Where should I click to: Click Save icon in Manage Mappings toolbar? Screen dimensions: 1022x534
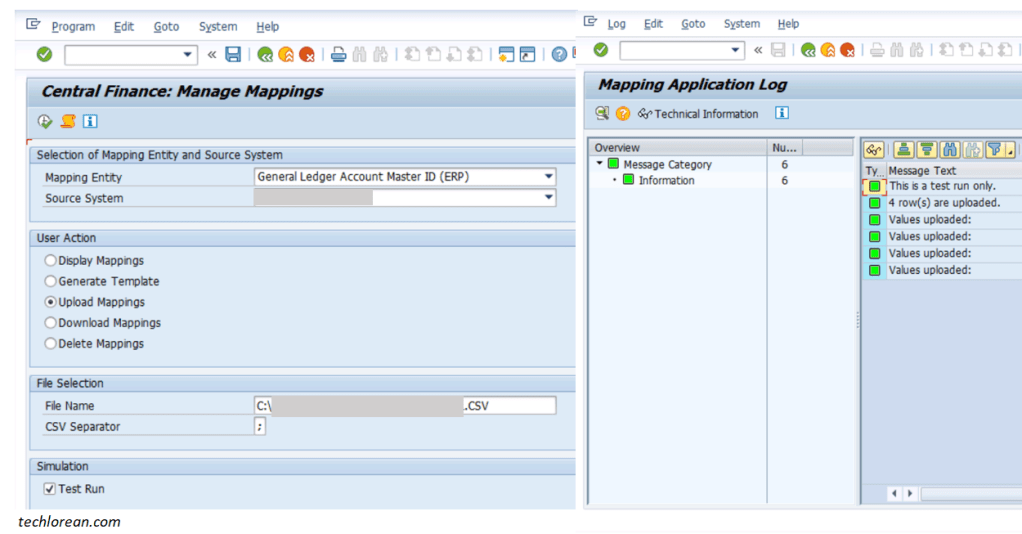tap(233, 54)
